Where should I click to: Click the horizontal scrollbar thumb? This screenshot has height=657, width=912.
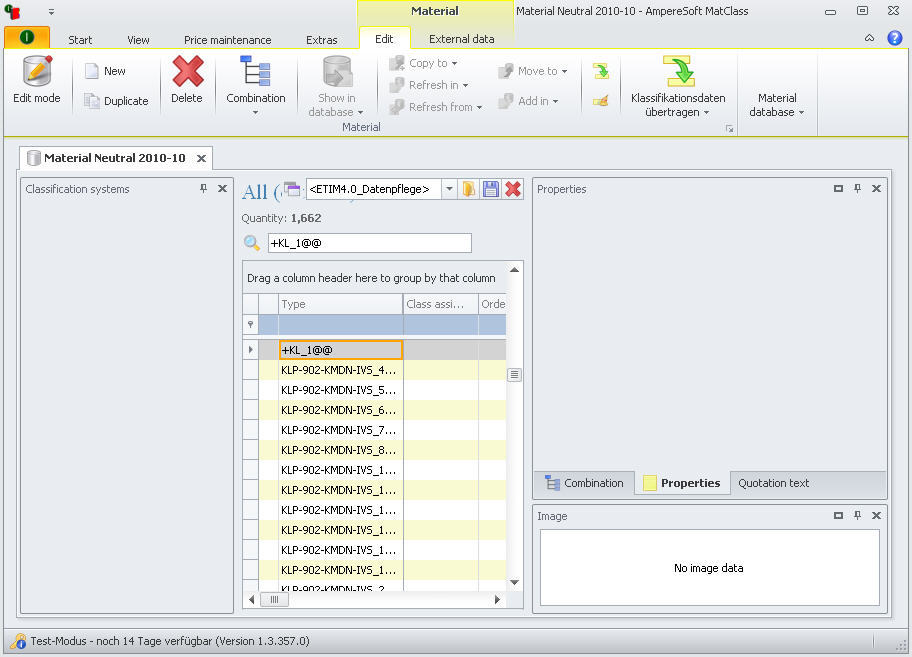(274, 599)
